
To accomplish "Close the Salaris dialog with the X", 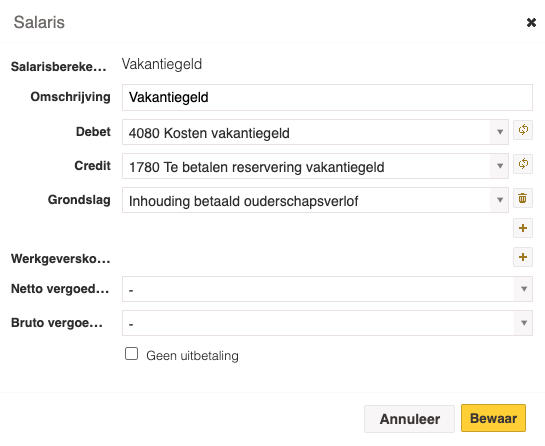I will pyautogui.click(x=531, y=23).
